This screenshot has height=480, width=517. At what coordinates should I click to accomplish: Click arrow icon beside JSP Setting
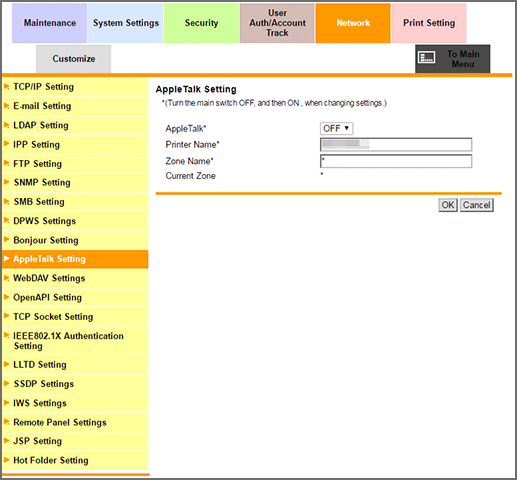[6, 441]
